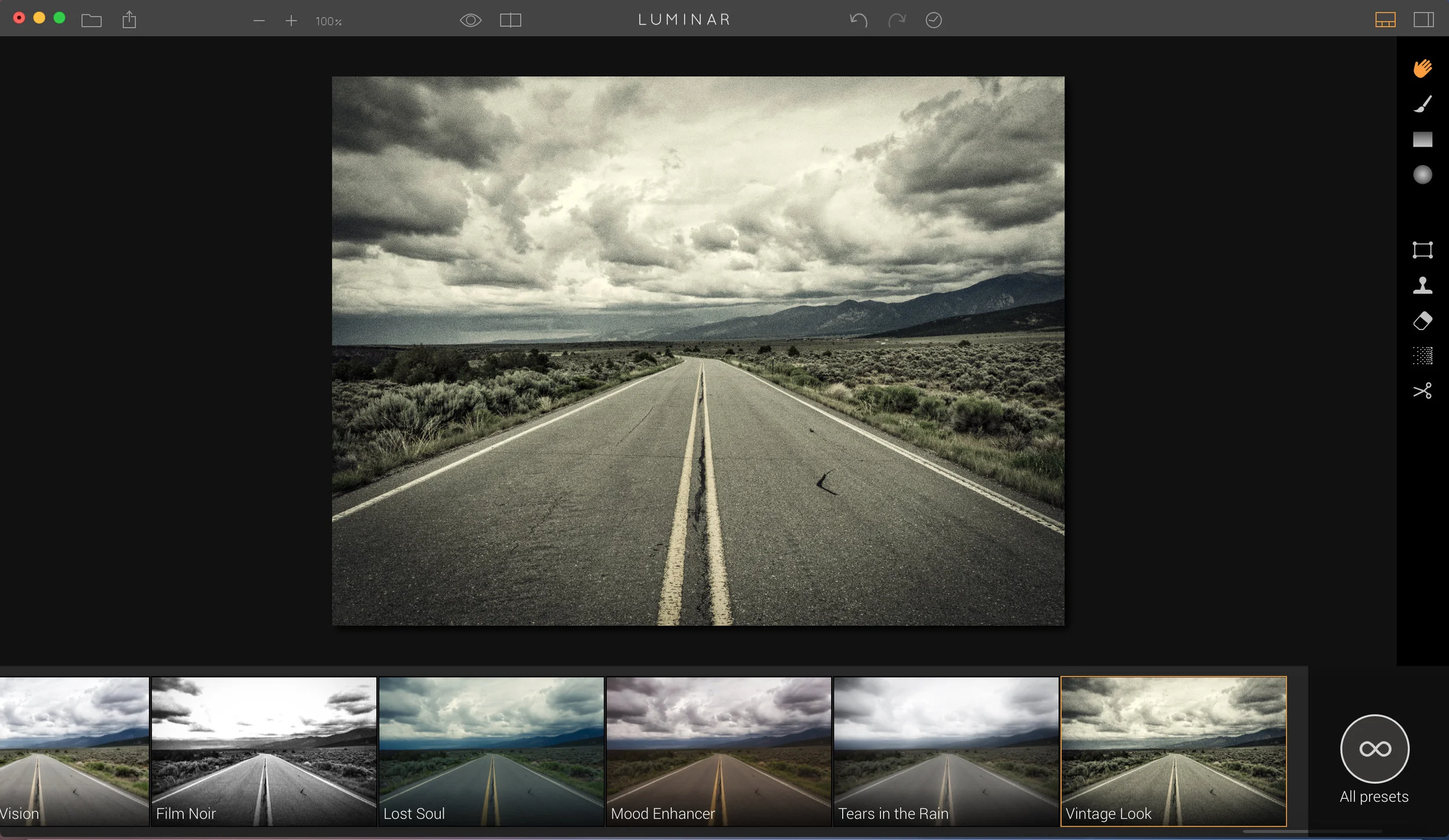
Task: Select the masking Brush tool
Action: tap(1422, 104)
